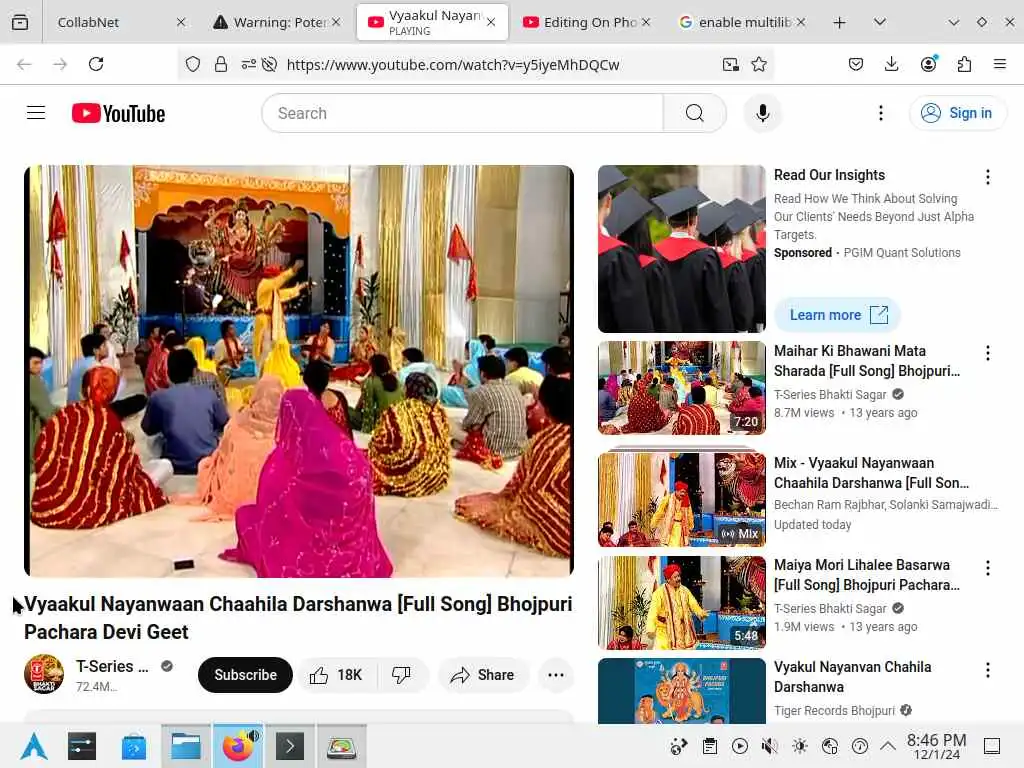Viewport: 1024px width, 768px height.
Task: Open T-Series channel avatar
Action: point(44,674)
